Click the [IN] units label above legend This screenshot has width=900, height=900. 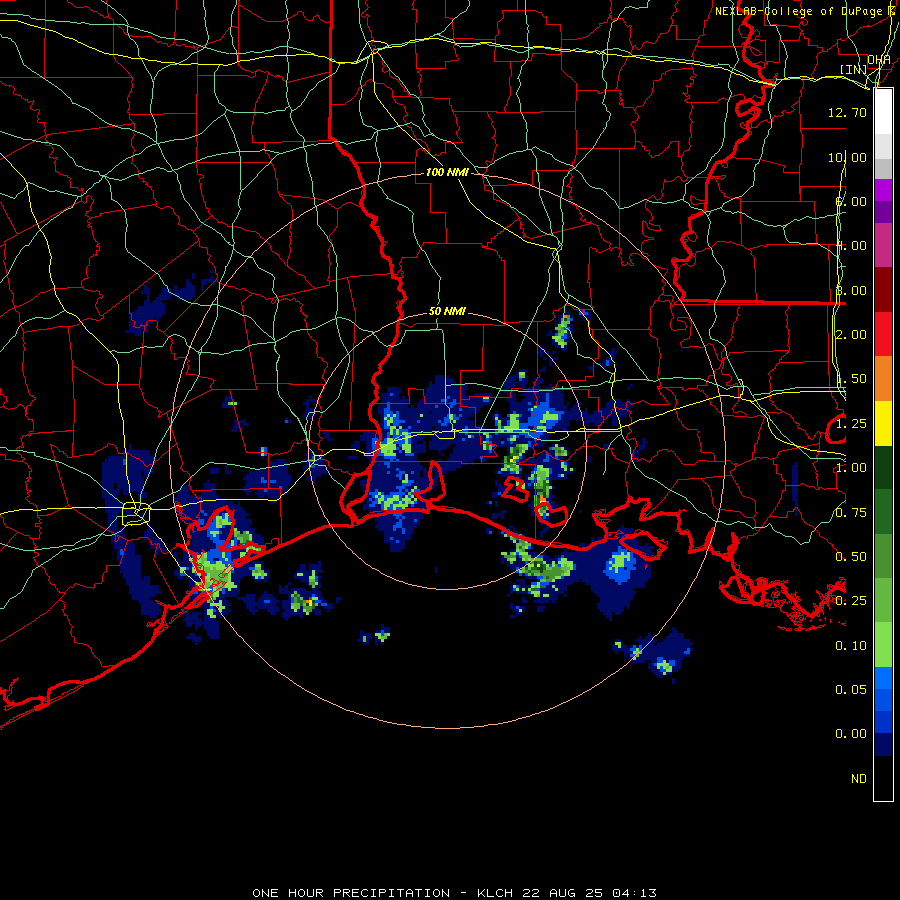click(x=854, y=69)
